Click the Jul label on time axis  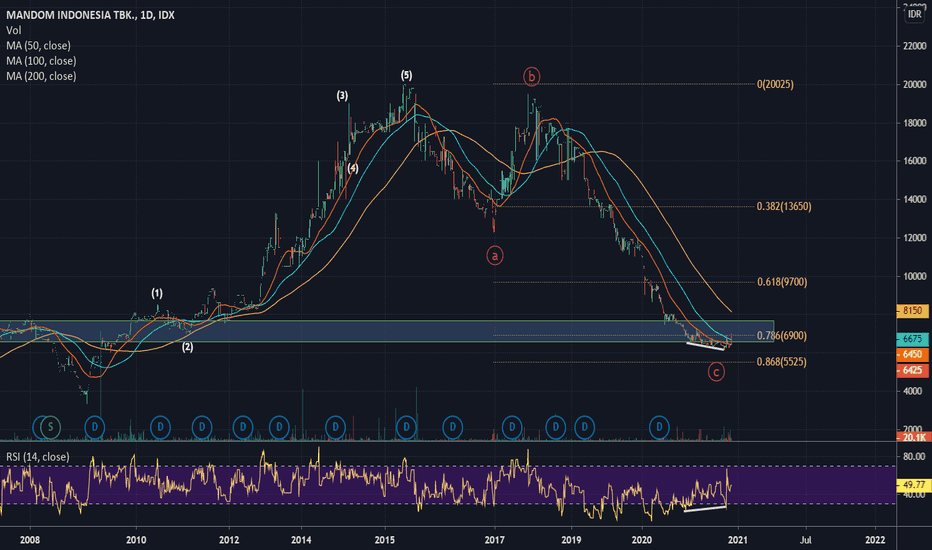[x=805, y=540]
